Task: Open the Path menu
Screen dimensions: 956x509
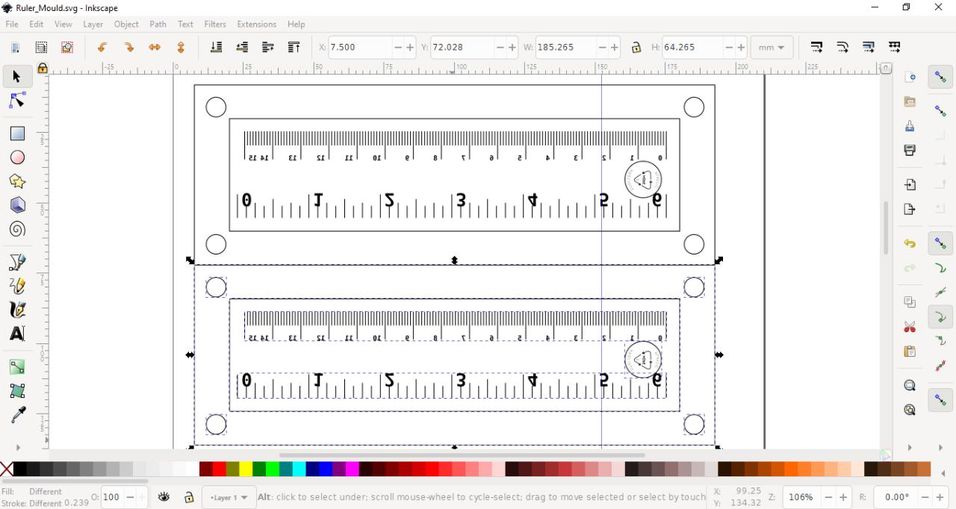Action: 158,24
